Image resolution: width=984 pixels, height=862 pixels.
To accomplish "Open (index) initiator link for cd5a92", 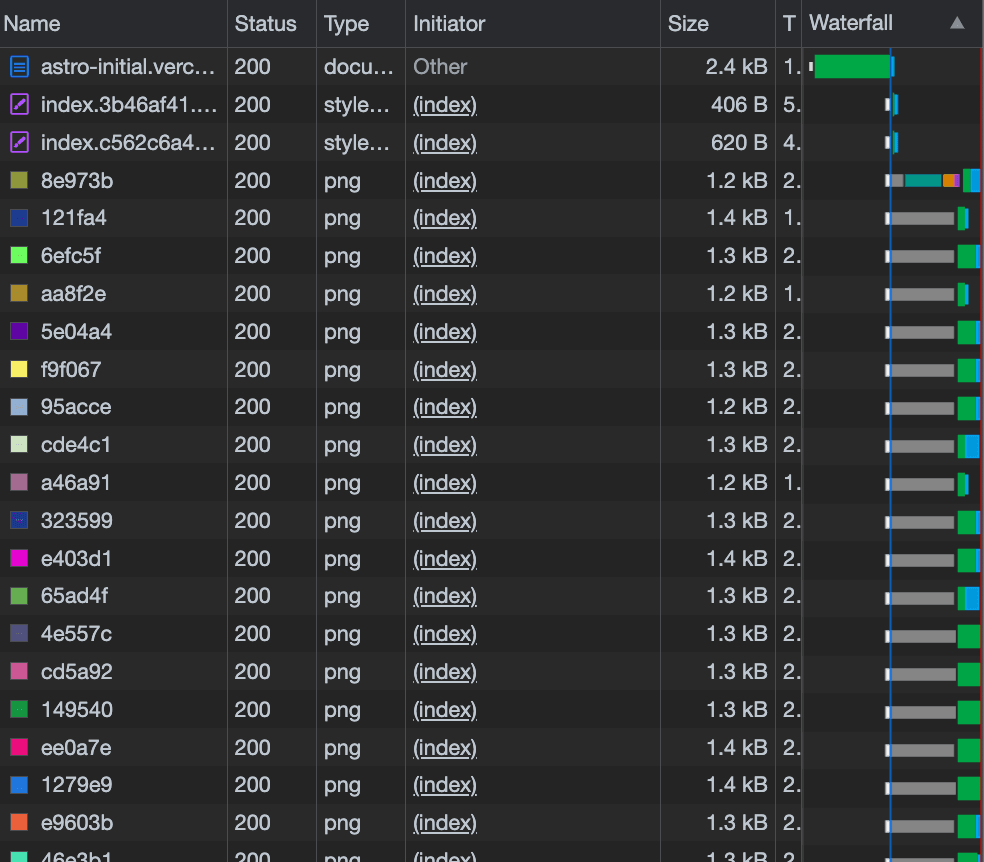I will (x=445, y=672).
